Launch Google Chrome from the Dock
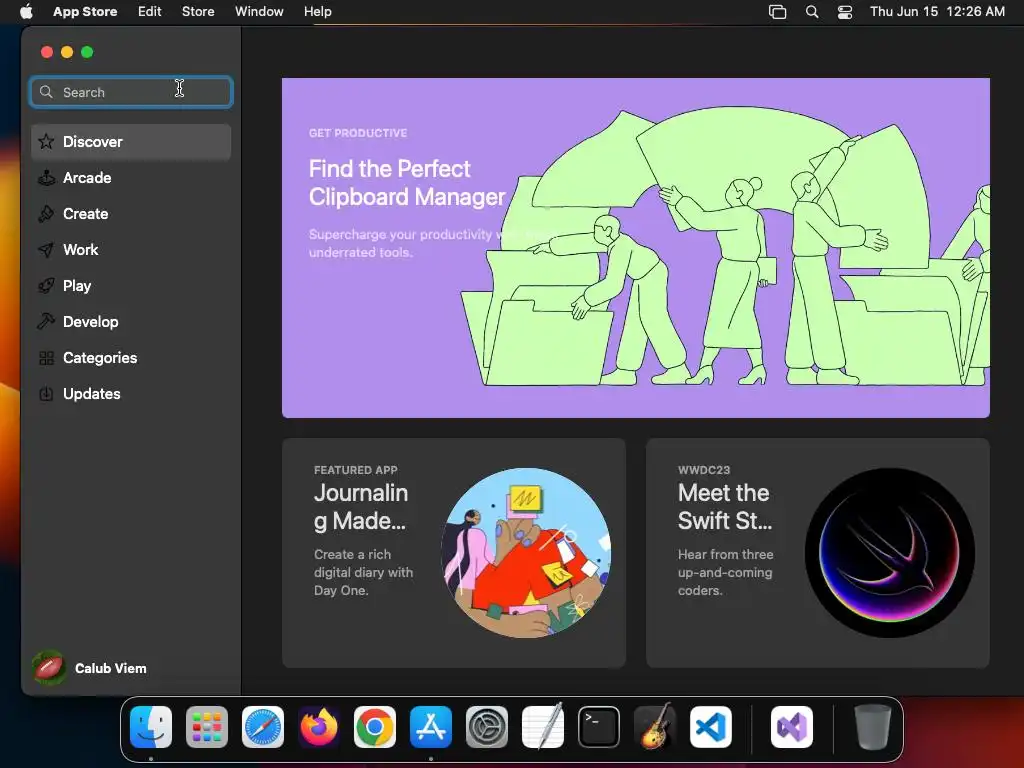This screenshot has height=768, width=1024. point(375,727)
